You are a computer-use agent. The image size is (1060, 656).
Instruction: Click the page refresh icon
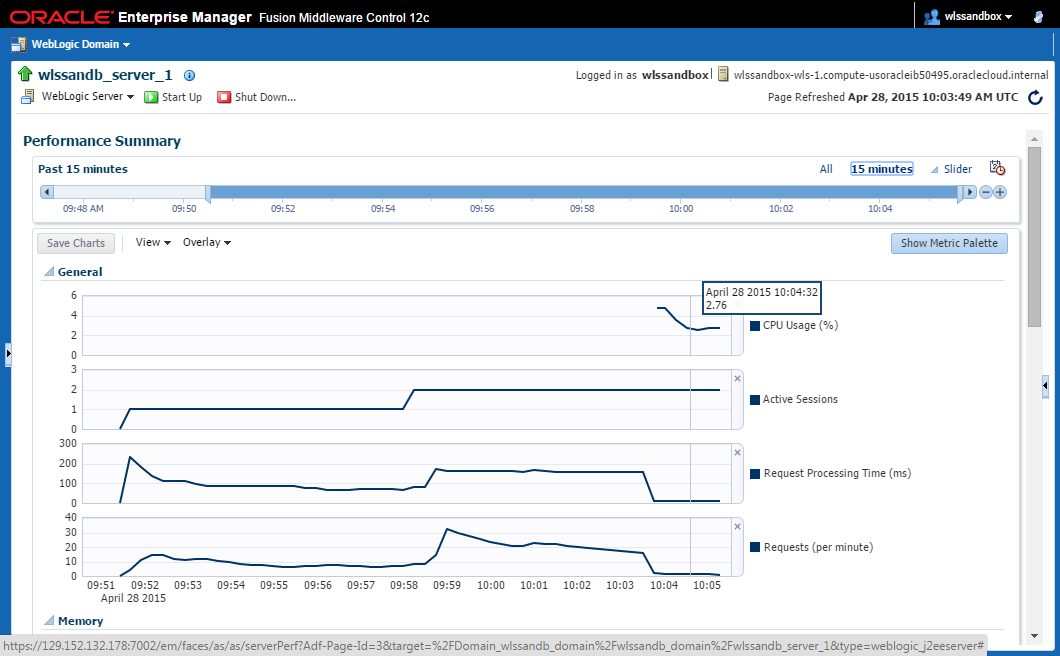point(1036,97)
